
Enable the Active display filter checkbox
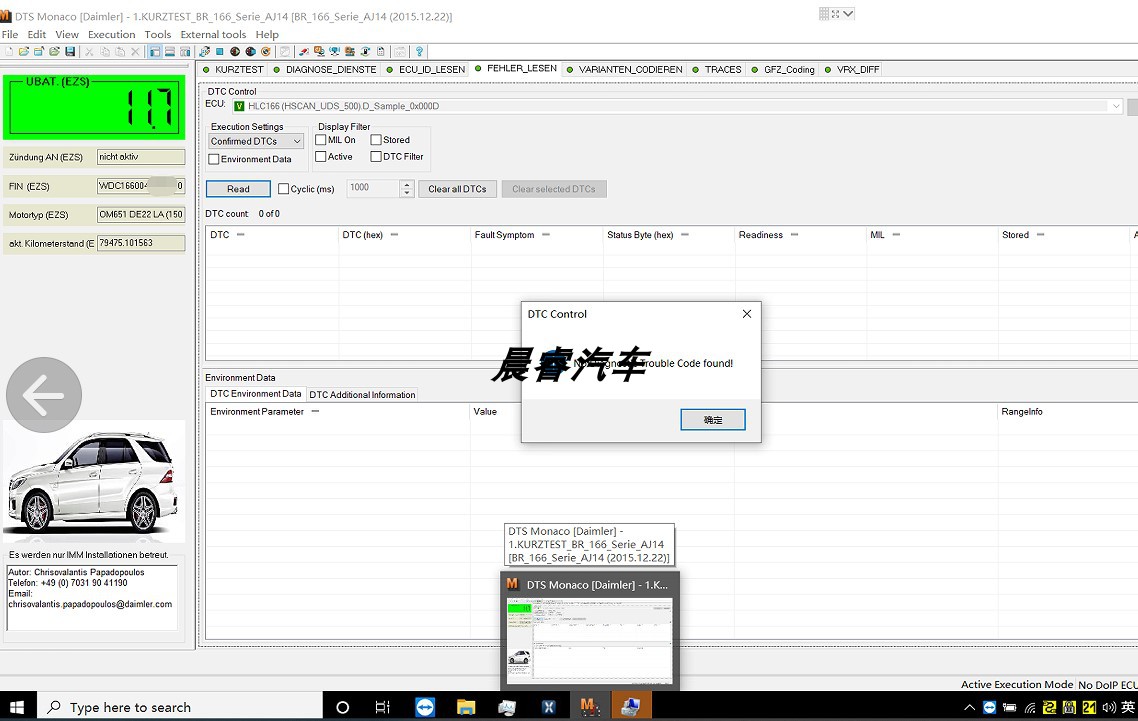tap(321, 156)
